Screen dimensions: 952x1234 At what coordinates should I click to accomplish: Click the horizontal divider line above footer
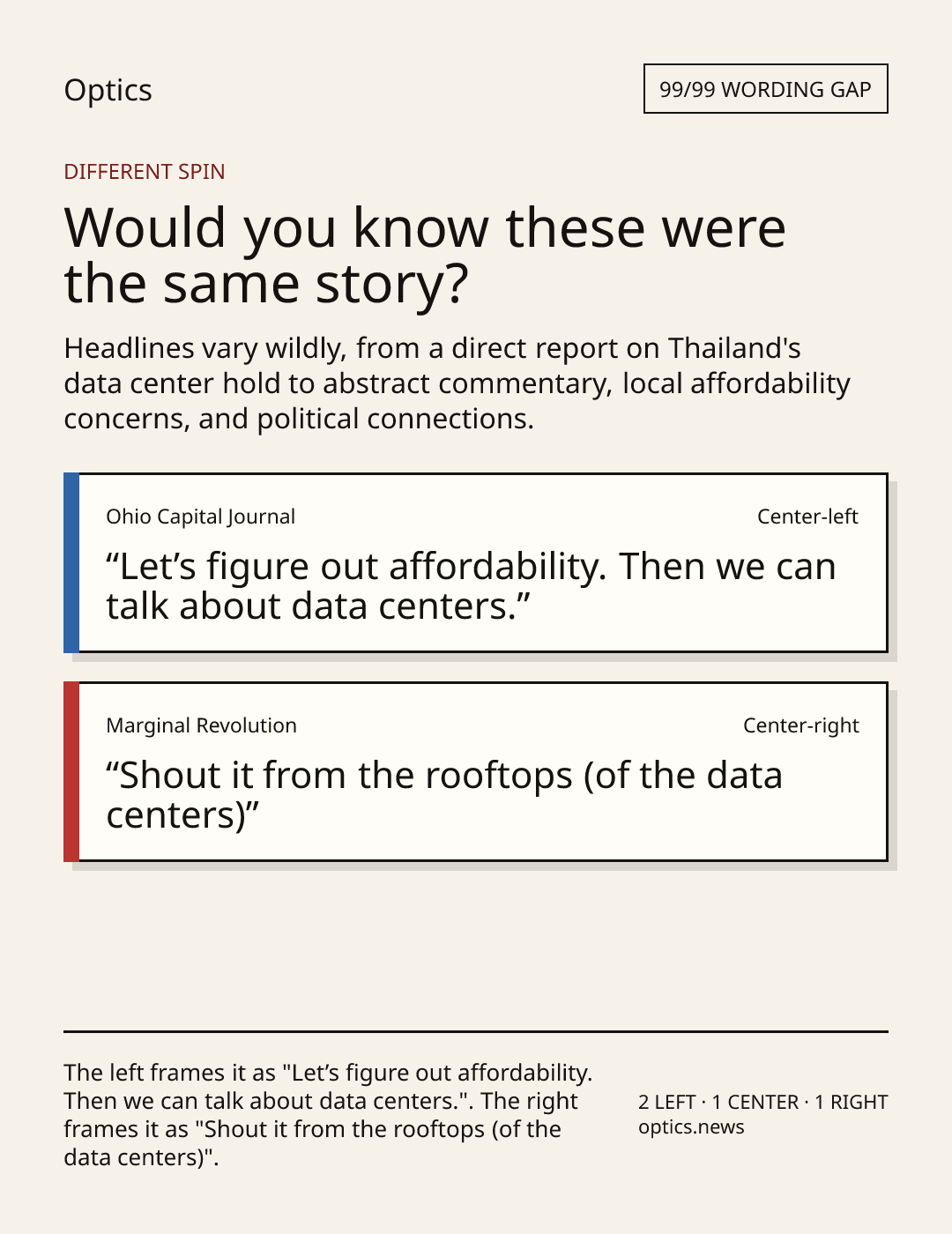476,1031
